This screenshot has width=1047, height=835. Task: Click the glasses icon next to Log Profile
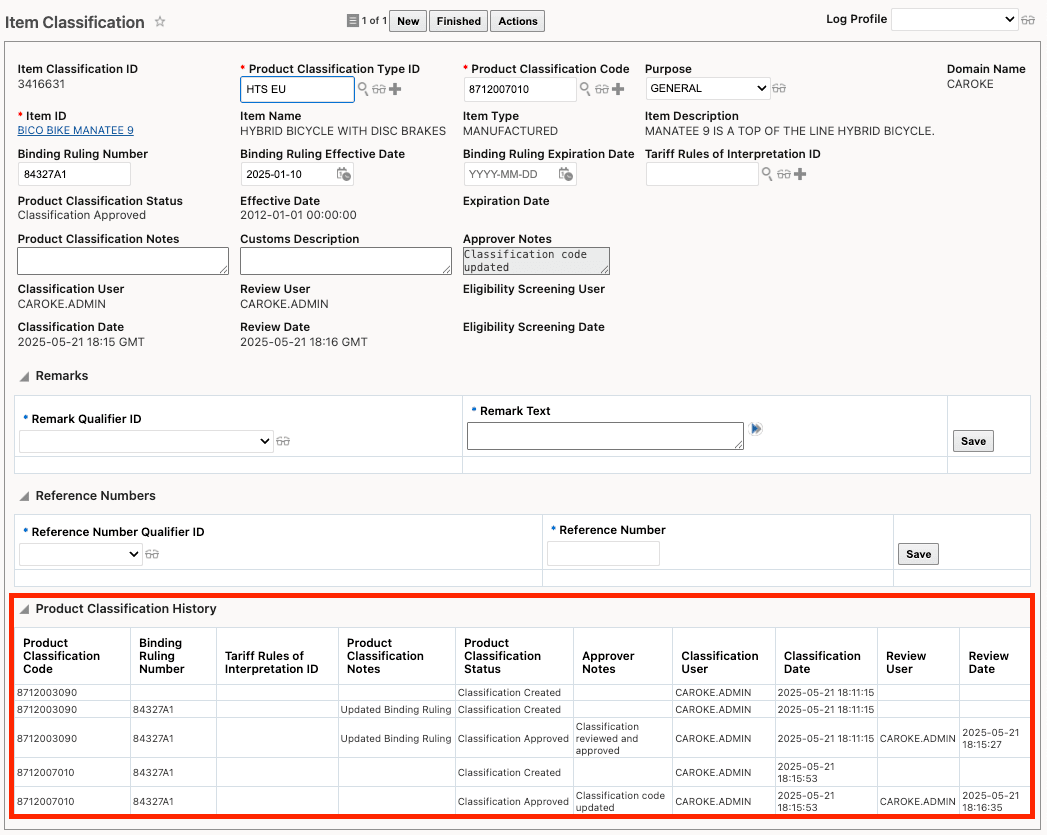click(1028, 20)
